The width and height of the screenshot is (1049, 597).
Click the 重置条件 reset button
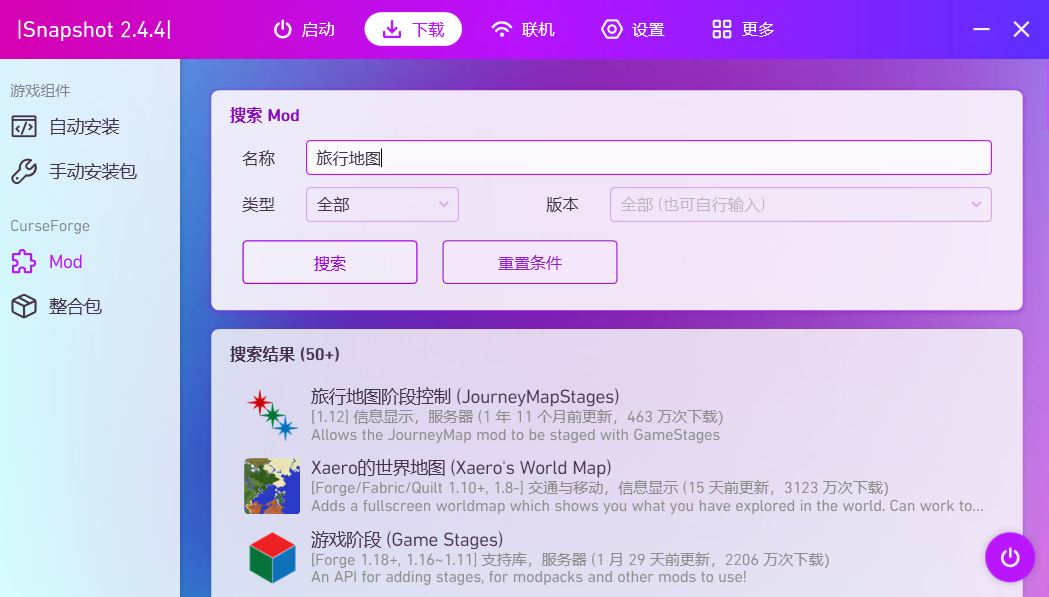(x=530, y=262)
